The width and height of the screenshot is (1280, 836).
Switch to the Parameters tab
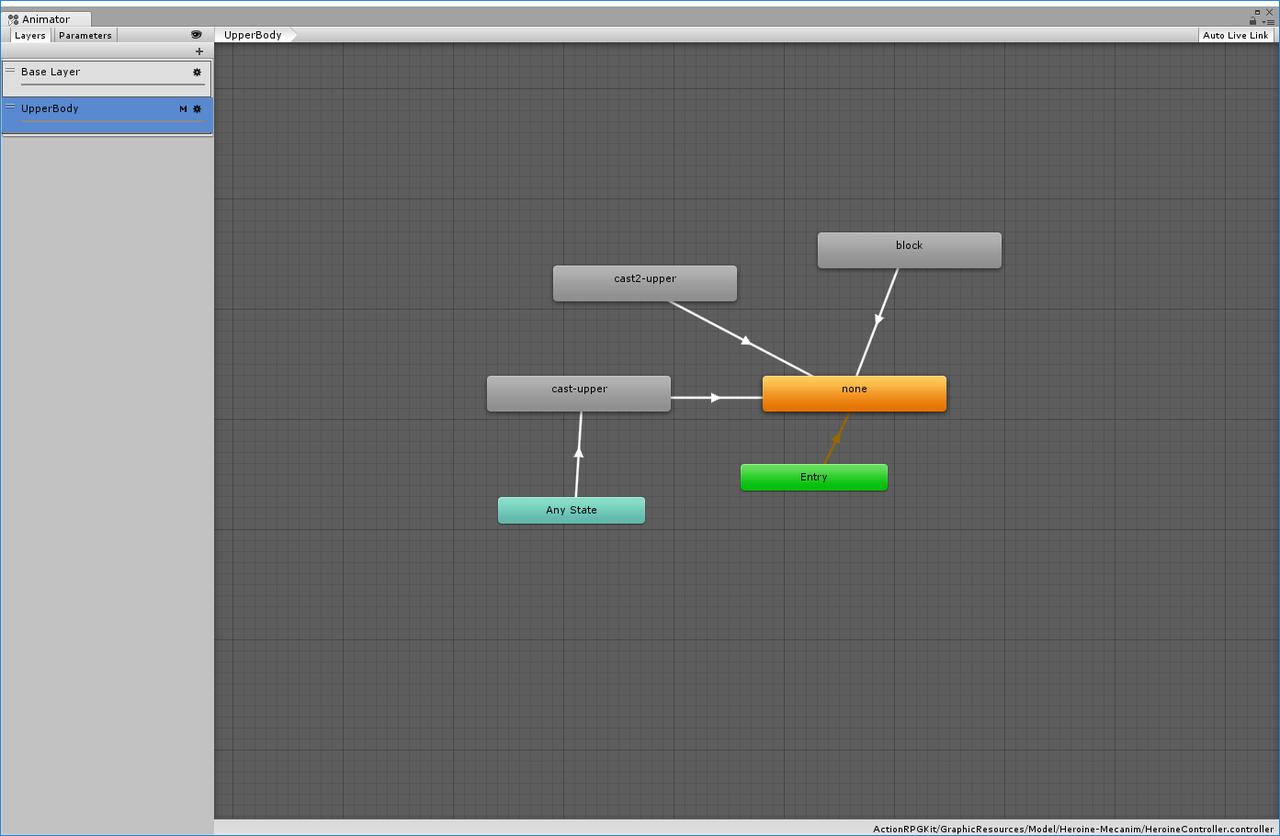coord(84,34)
